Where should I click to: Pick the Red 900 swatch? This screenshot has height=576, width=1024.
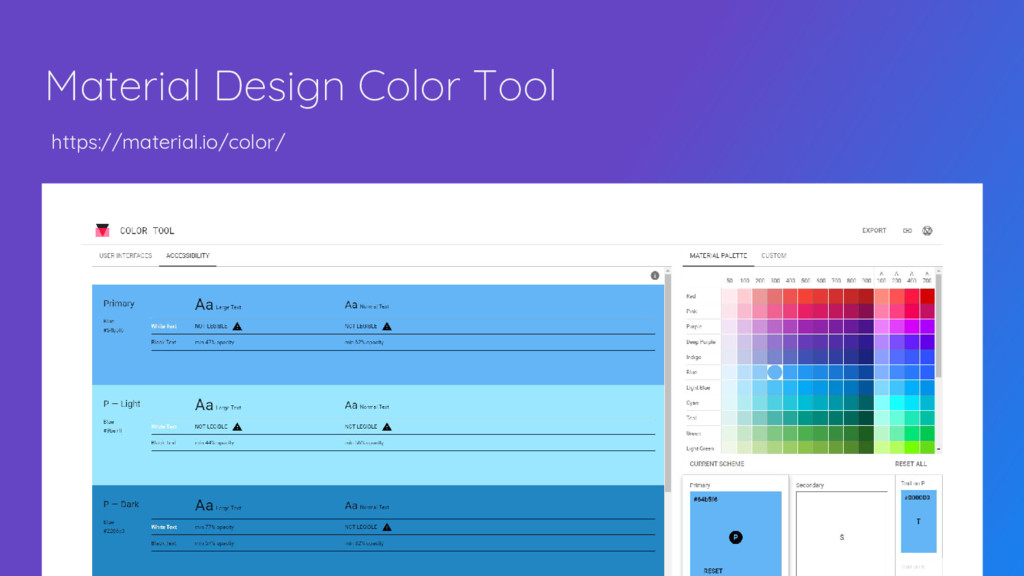click(866, 296)
